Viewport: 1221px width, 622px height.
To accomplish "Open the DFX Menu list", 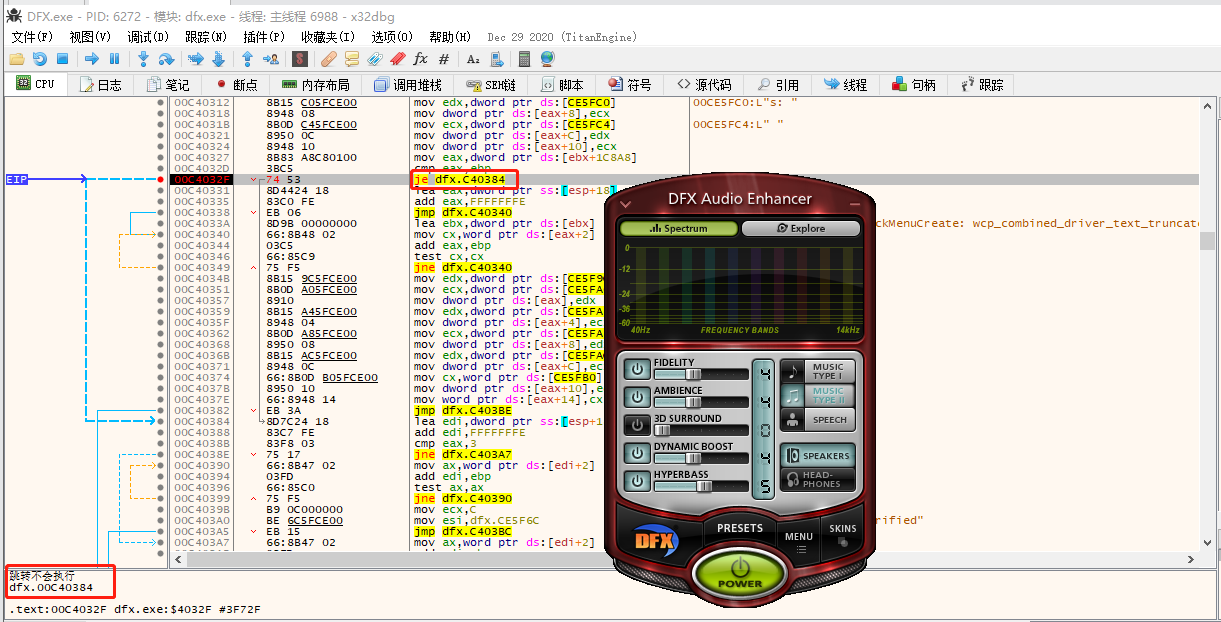I will pyautogui.click(x=798, y=540).
